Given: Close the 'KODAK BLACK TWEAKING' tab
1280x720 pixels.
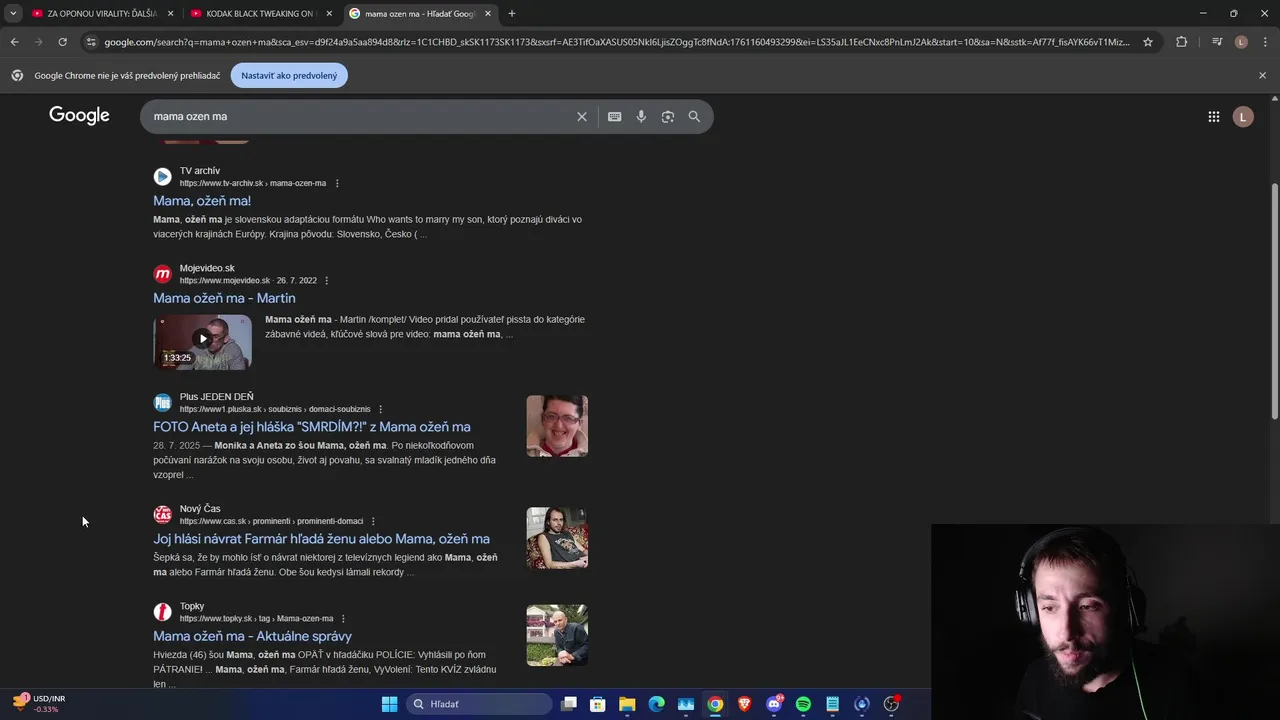Looking at the screenshot, I should (x=329, y=14).
